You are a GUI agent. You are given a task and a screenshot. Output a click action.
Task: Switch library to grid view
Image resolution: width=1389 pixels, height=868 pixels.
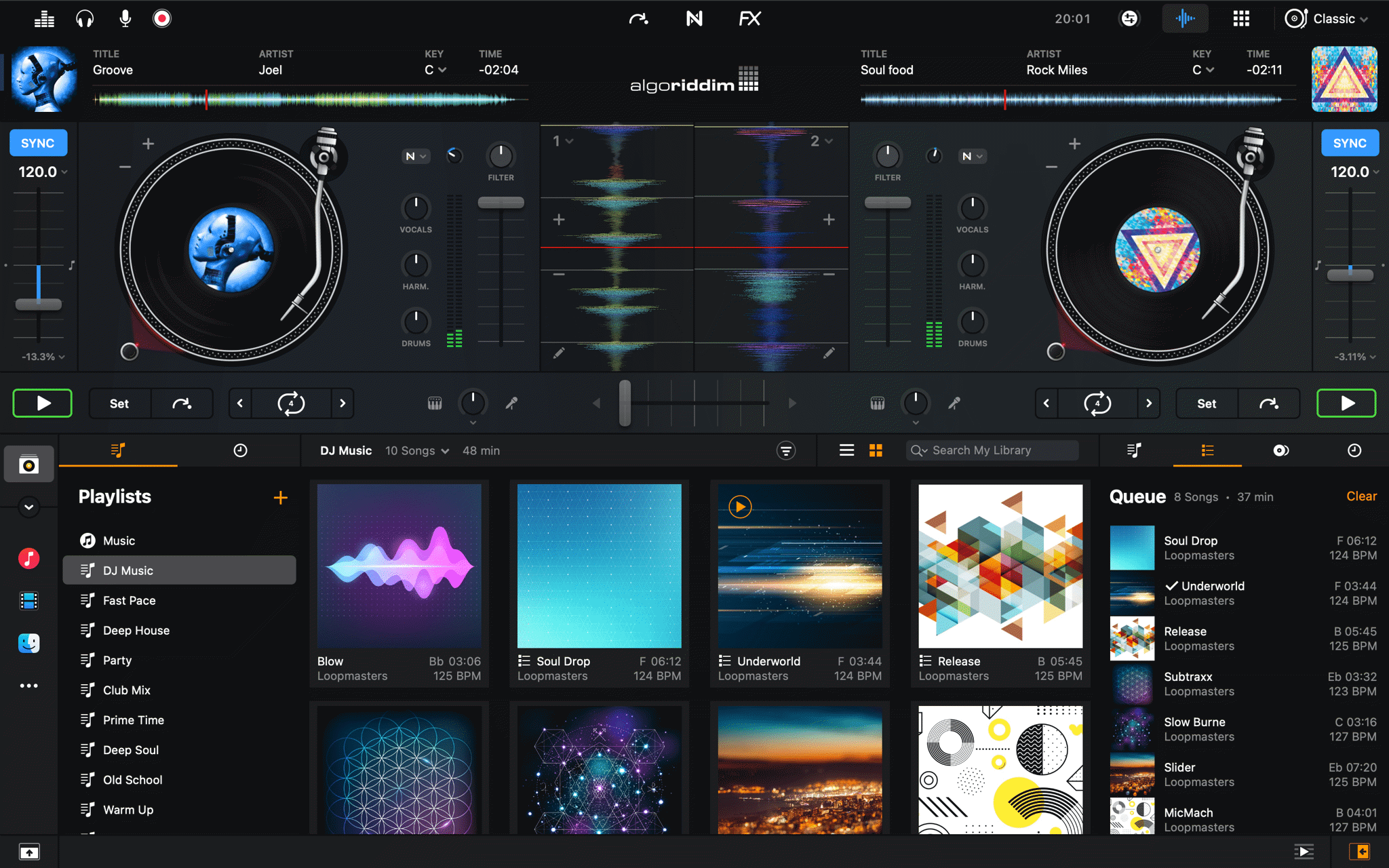click(x=876, y=450)
